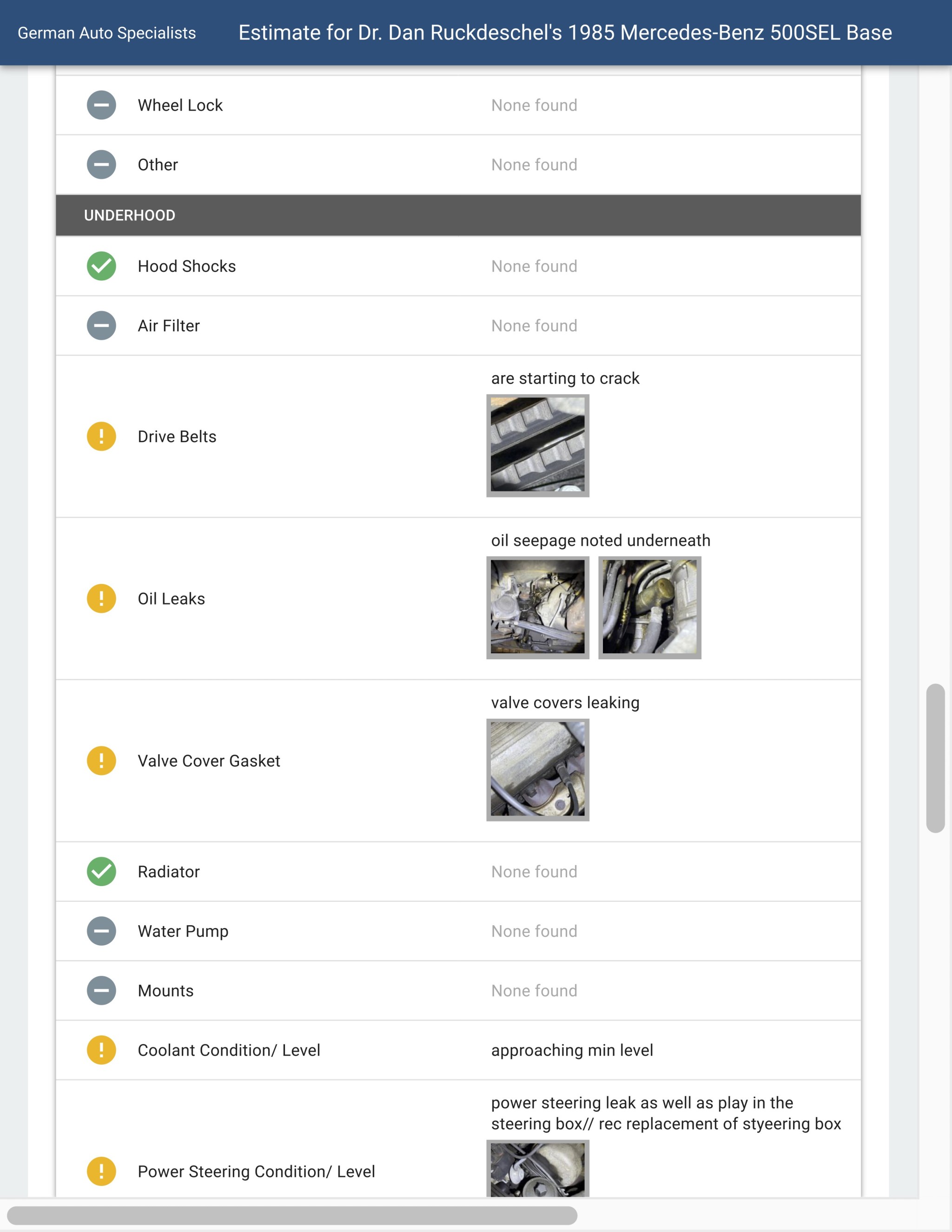This screenshot has height=1232, width=952.
Task: Click the gray dash icon for Wheel Lock
Action: click(x=101, y=105)
